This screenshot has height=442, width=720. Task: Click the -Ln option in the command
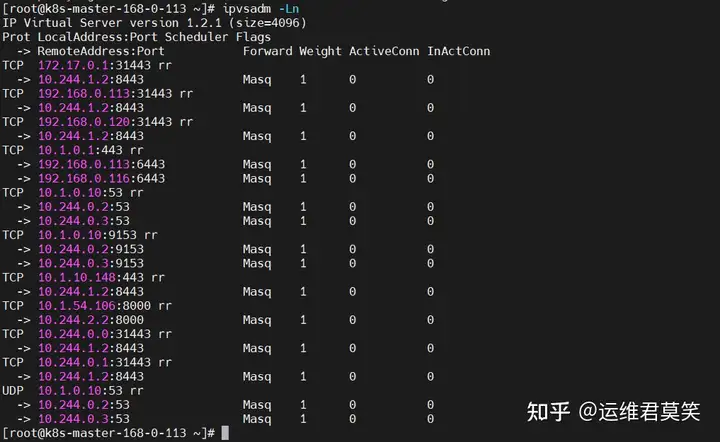(288, 8)
